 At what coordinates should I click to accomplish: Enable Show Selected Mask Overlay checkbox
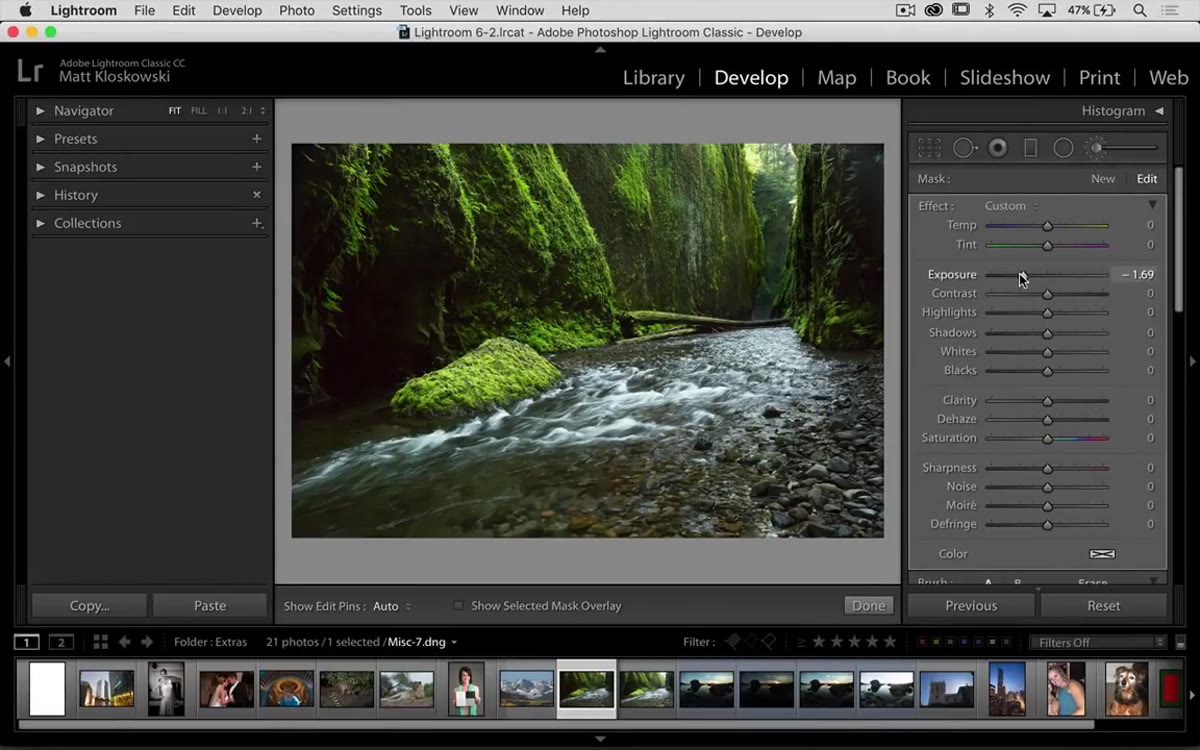(x=458, y=606)
